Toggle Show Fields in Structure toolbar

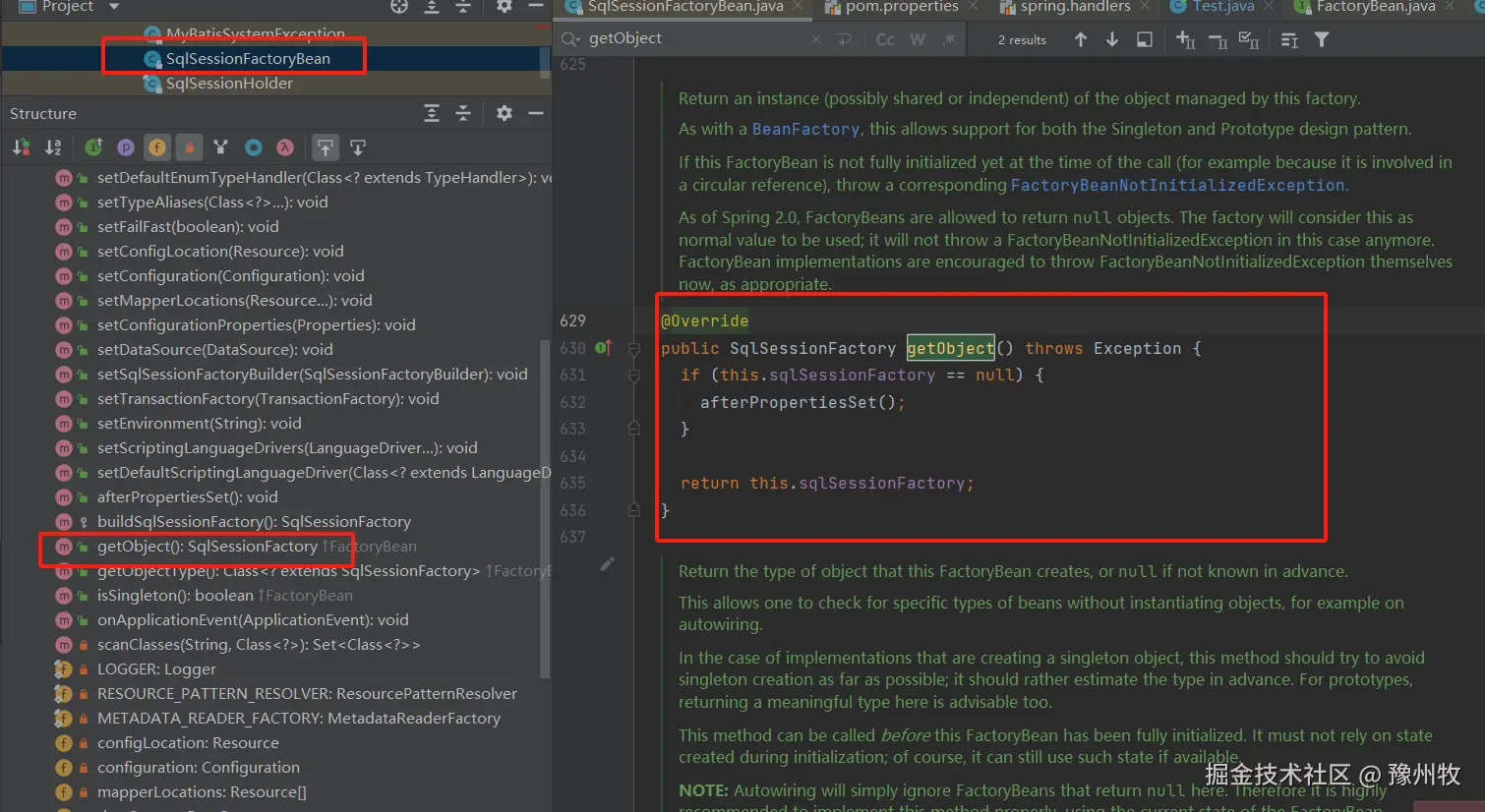point(157,147)
